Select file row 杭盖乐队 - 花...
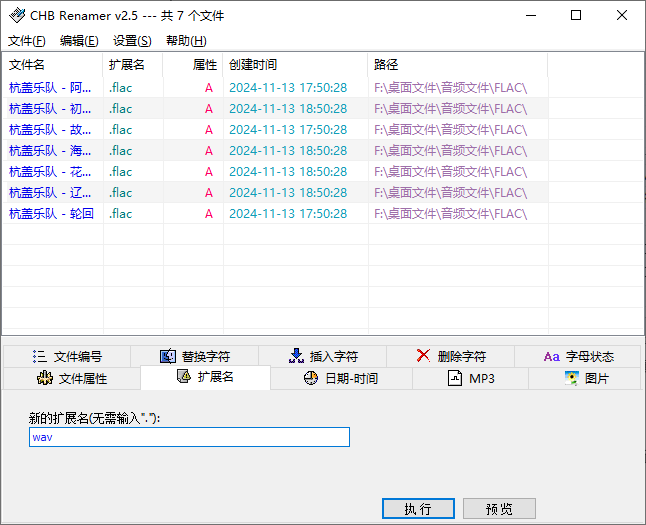This screenshot has height=525, width=646. 275,172
